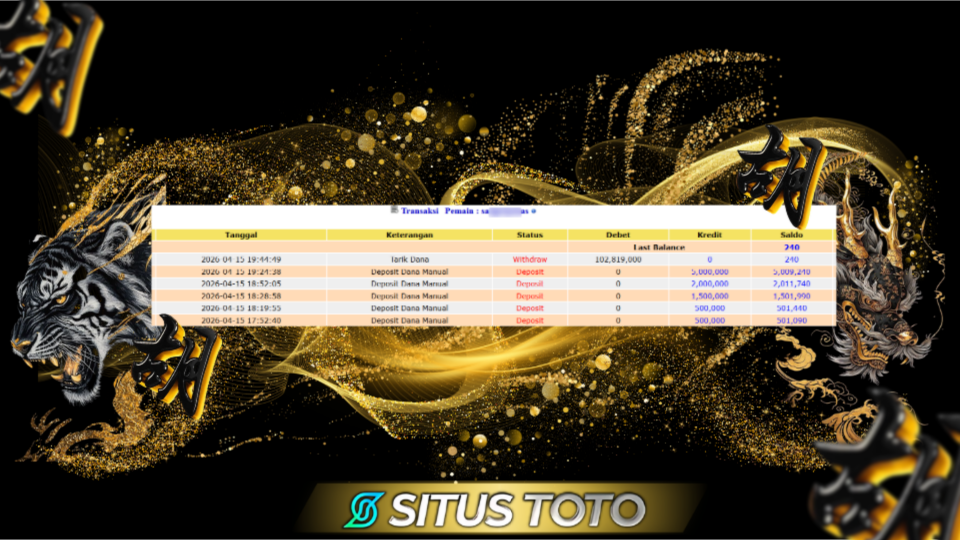The image size is (960, 540).
Task: Open the 2,000,000 kredit amount
Action: pyautogui.click(x=709, y=283)
